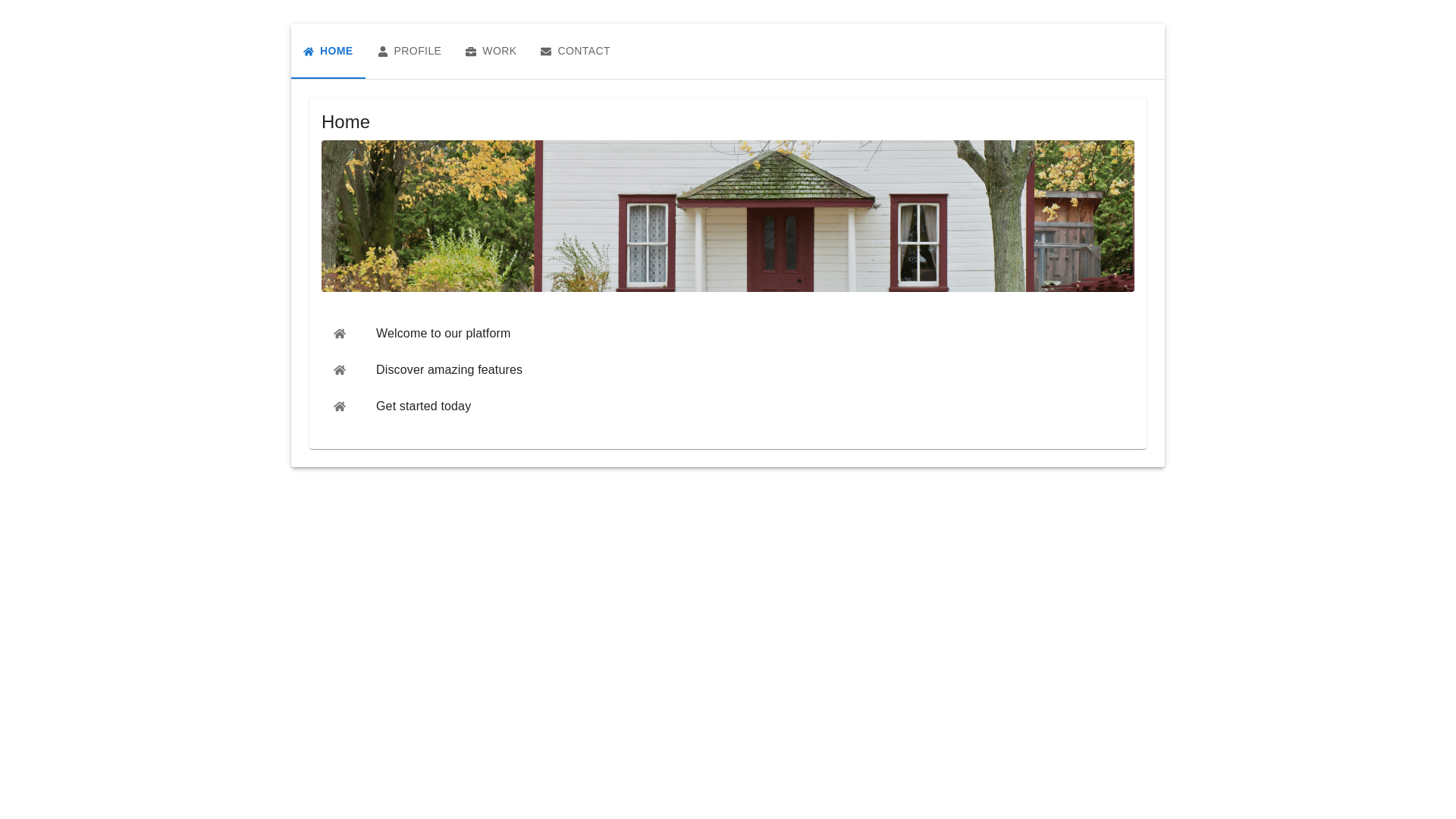
Task: Open the PROFILE tab
Action: (x=417, y=51)
